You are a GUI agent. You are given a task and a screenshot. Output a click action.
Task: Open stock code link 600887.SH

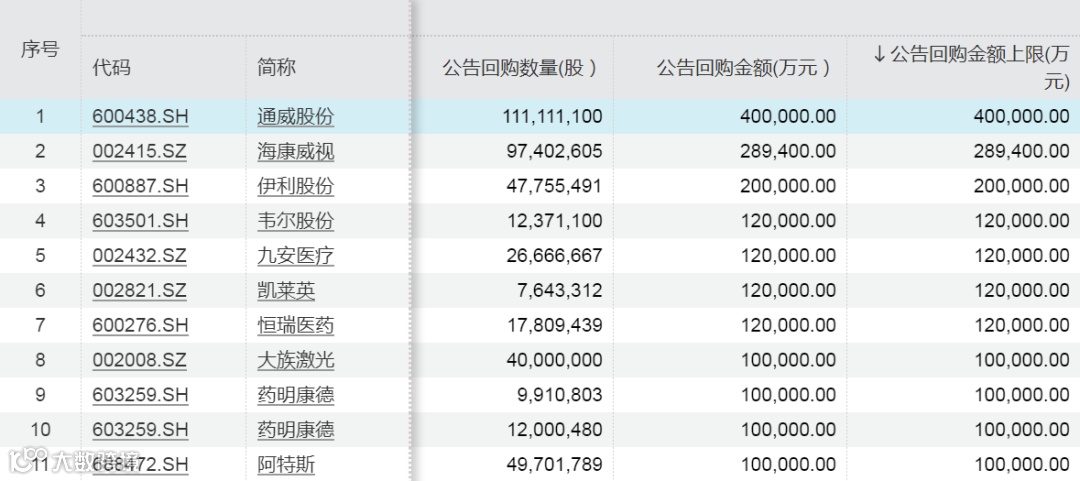[141, 186]
